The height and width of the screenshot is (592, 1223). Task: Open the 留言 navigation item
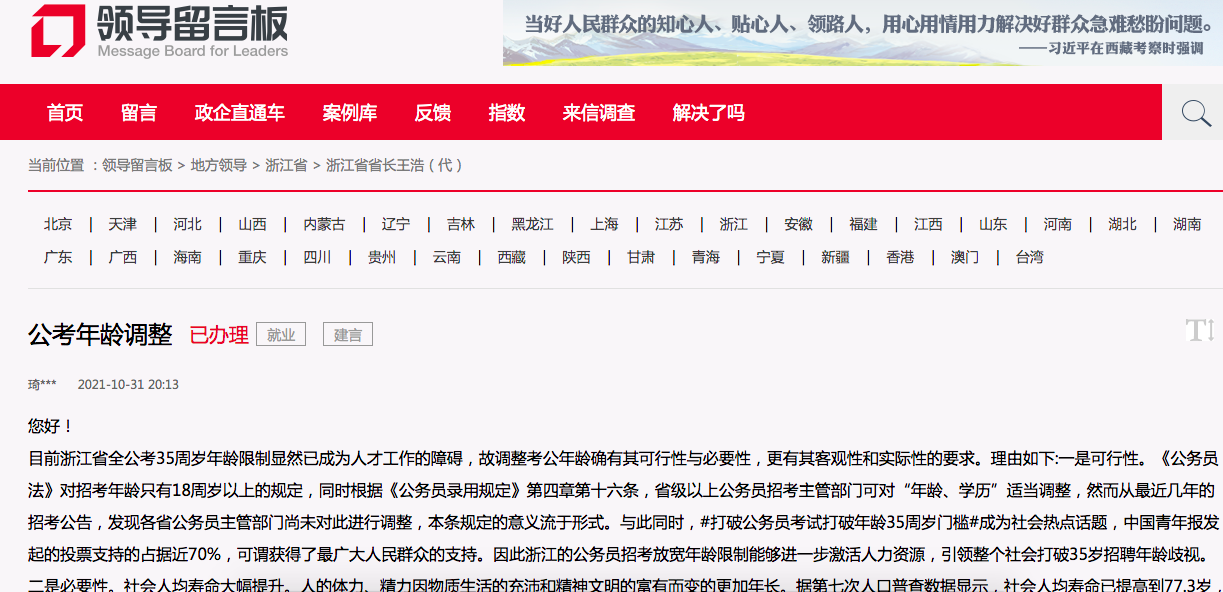[139, 112]
